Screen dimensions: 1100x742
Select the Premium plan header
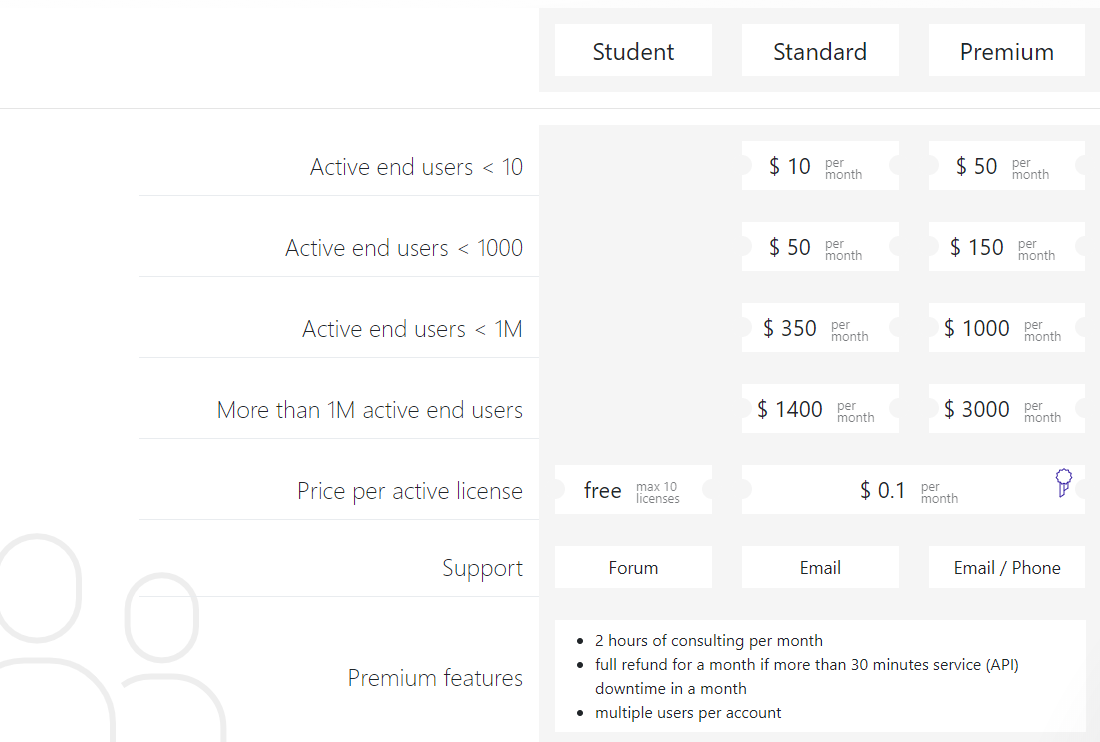coord(1007,50)
